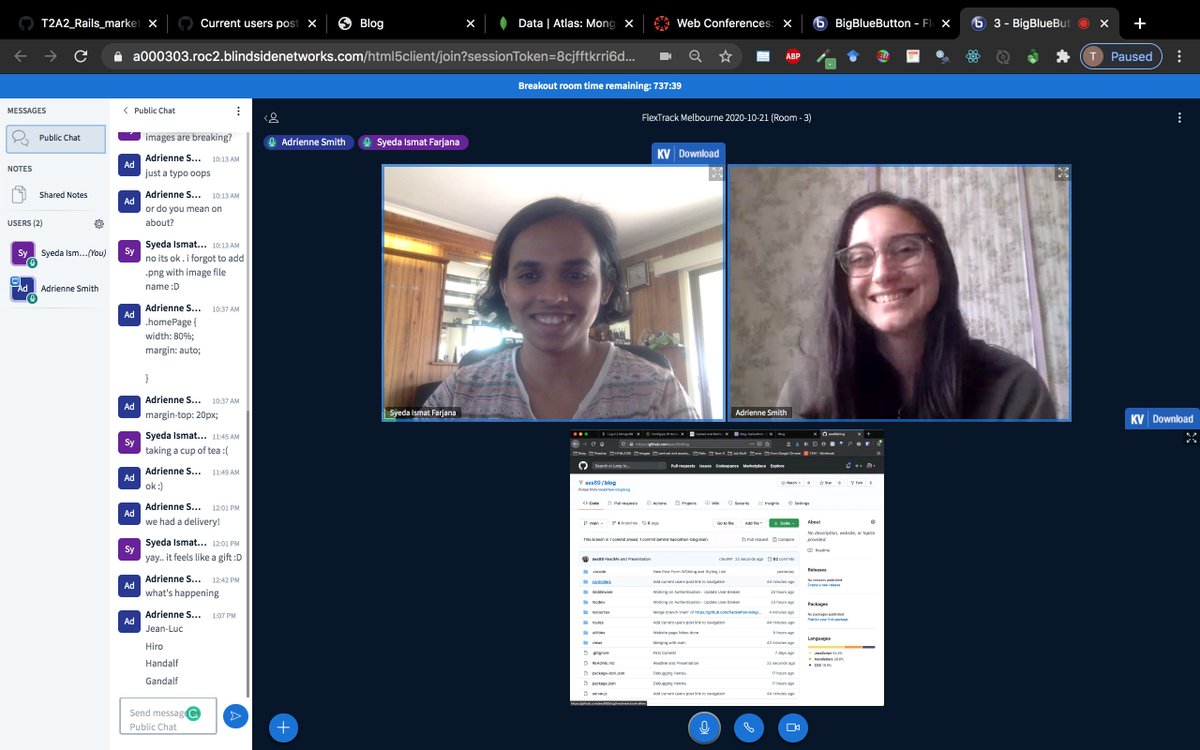Viewport: 1200px width, 750px height.
Task: Click Download button above webcams
Action: 688,153
